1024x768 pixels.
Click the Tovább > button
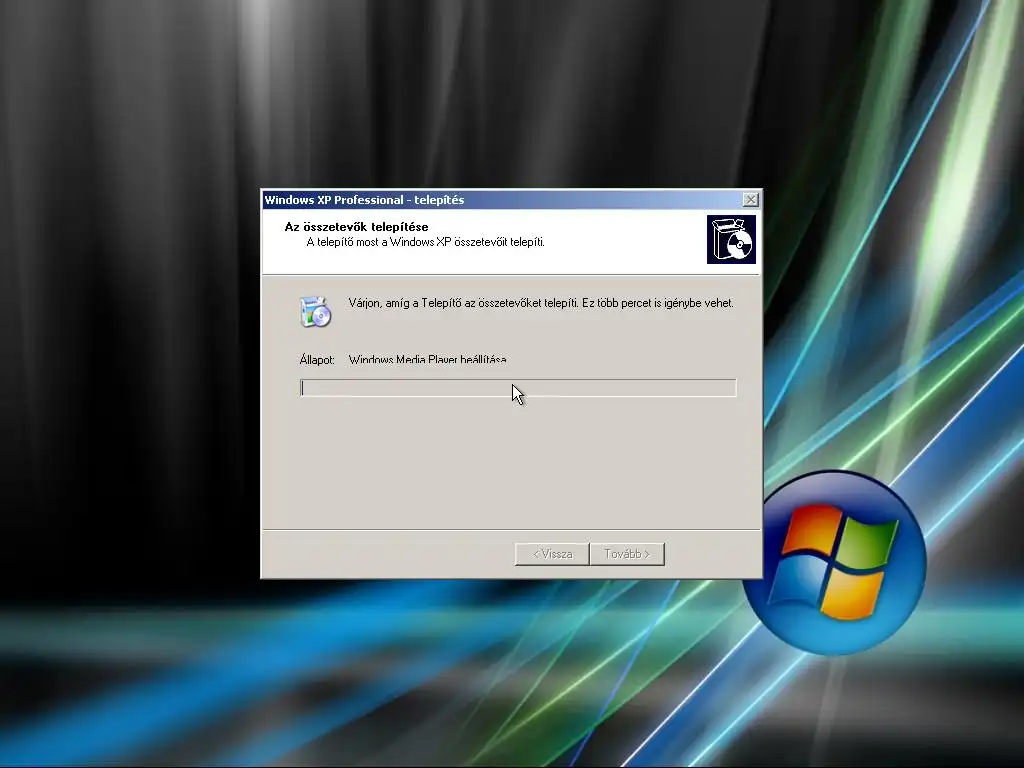(x=627, y=554)
